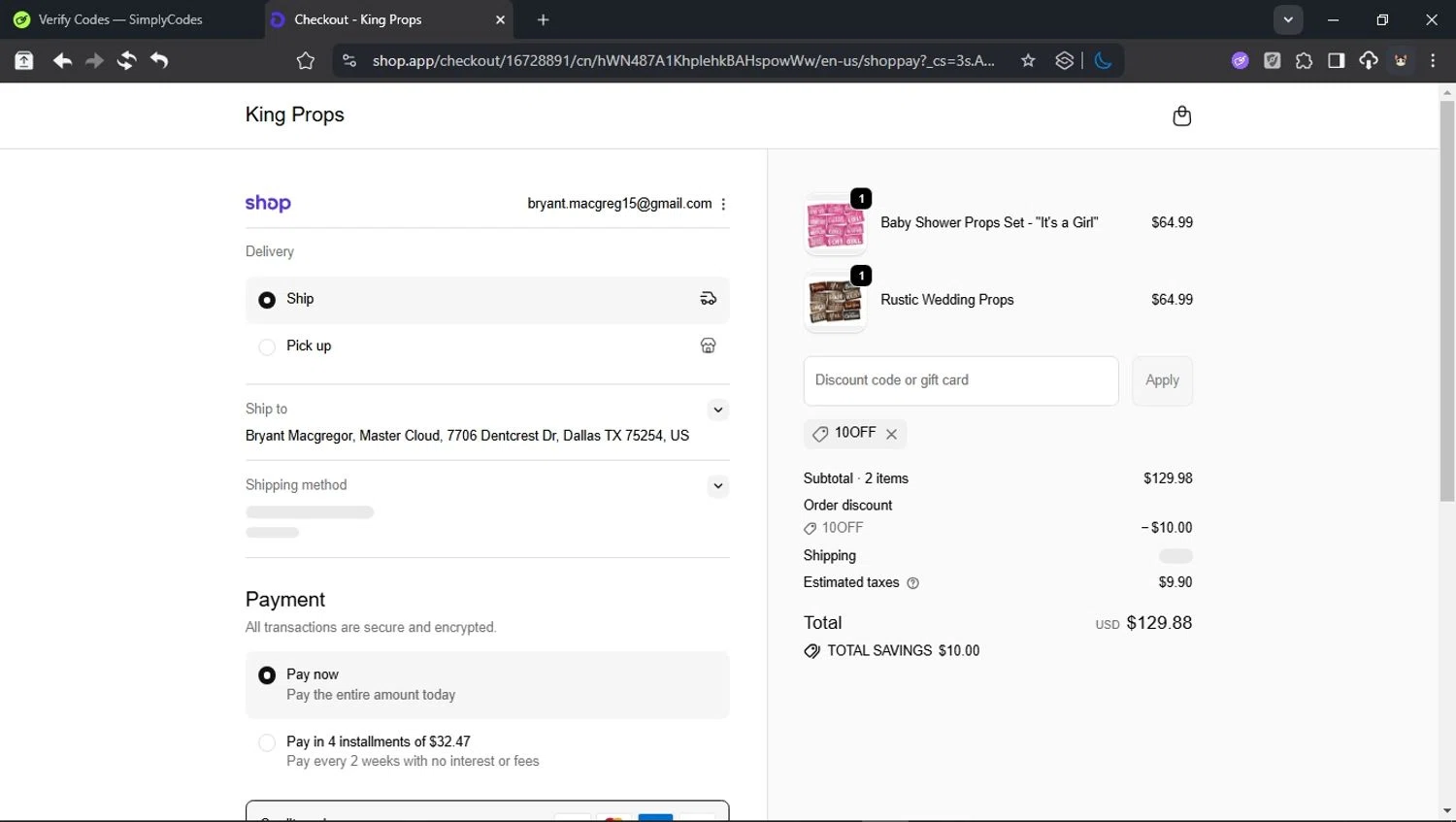Bookmark page with outlined star left of address
The height and width of the screenshot is (822, 1456).
point(306,61)
